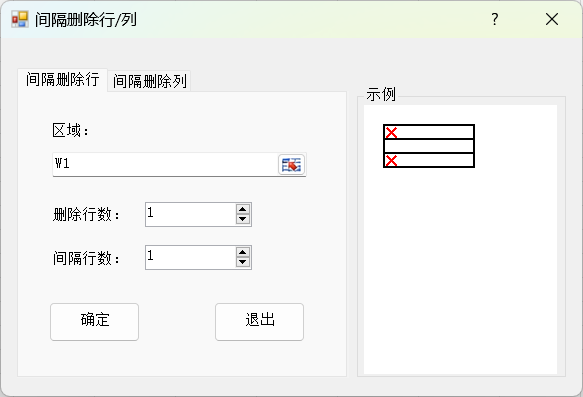Close the 间隔删除行/列 dialog
Screen dimensions: 583x397
point(552,19)
